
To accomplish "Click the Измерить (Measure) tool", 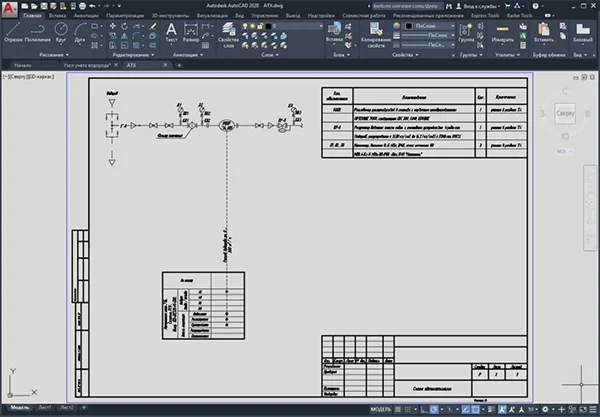I will click(x=502, y=32).
